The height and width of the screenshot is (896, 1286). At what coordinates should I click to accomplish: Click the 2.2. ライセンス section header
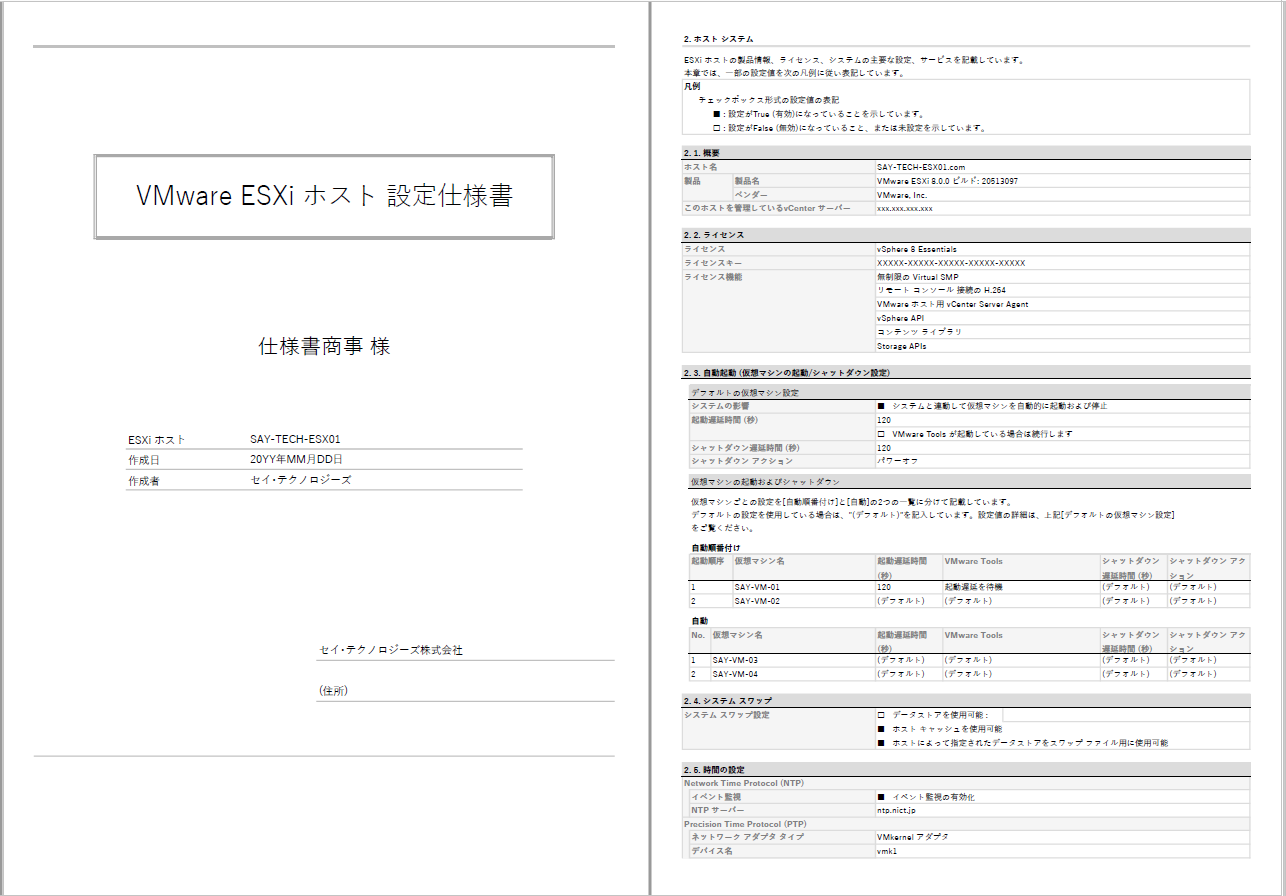tap(966, 234)
